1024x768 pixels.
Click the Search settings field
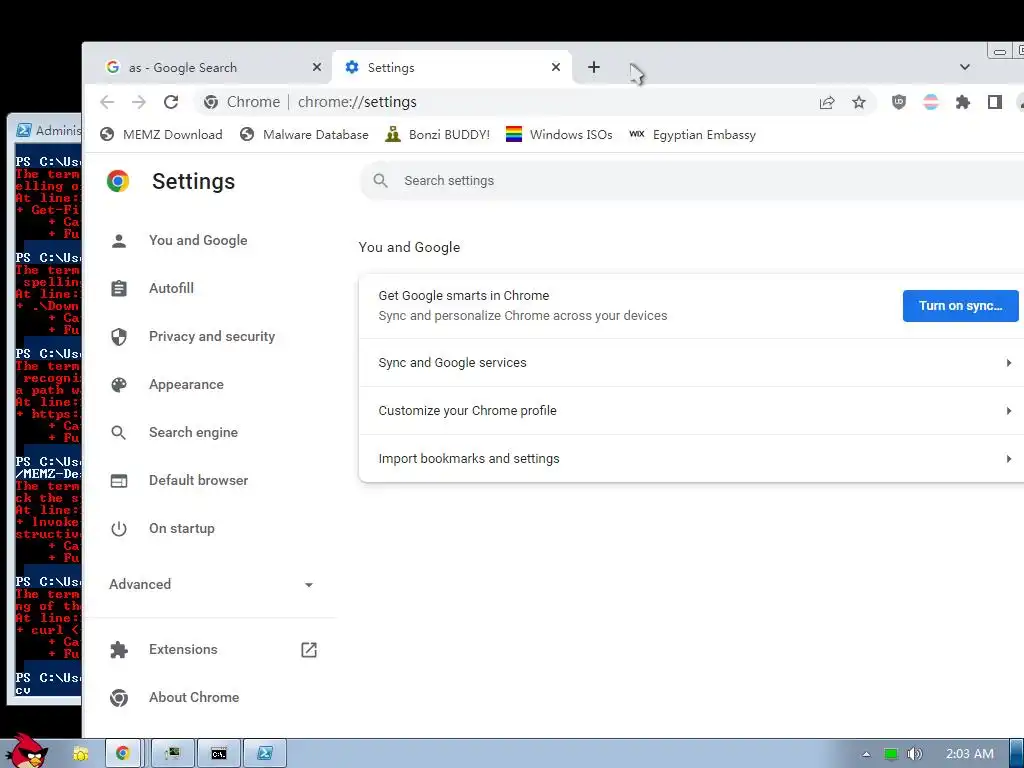point(692,181)
